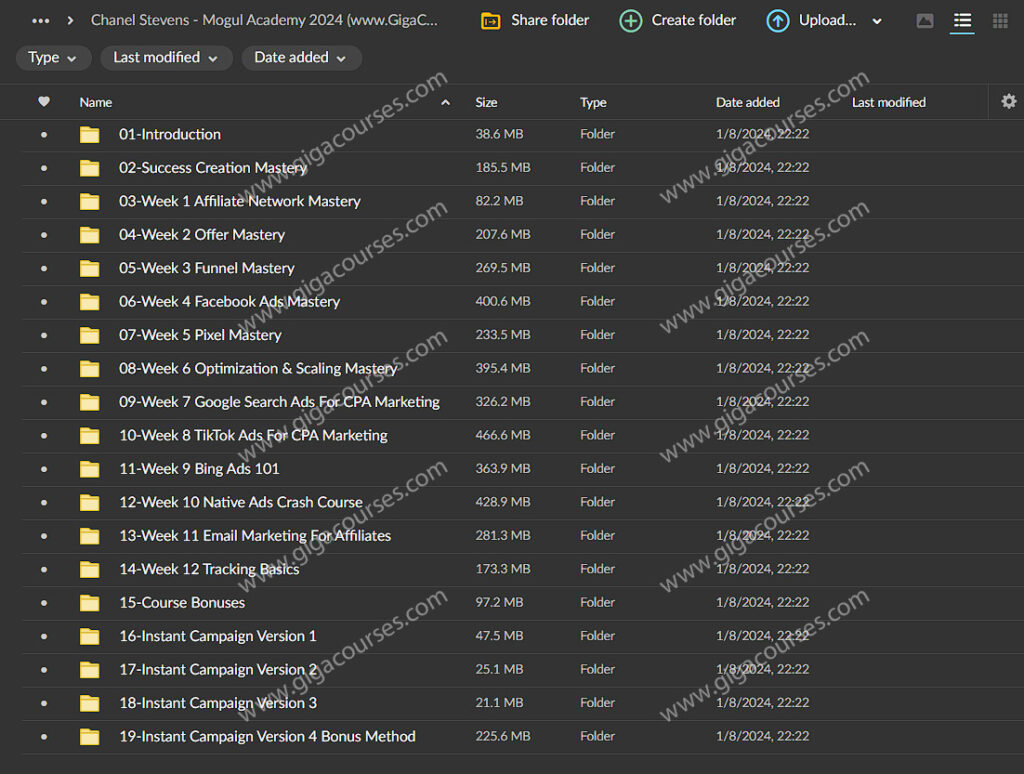Open column settings gear icon
Screen dimensions: 1024x774
1008,101
